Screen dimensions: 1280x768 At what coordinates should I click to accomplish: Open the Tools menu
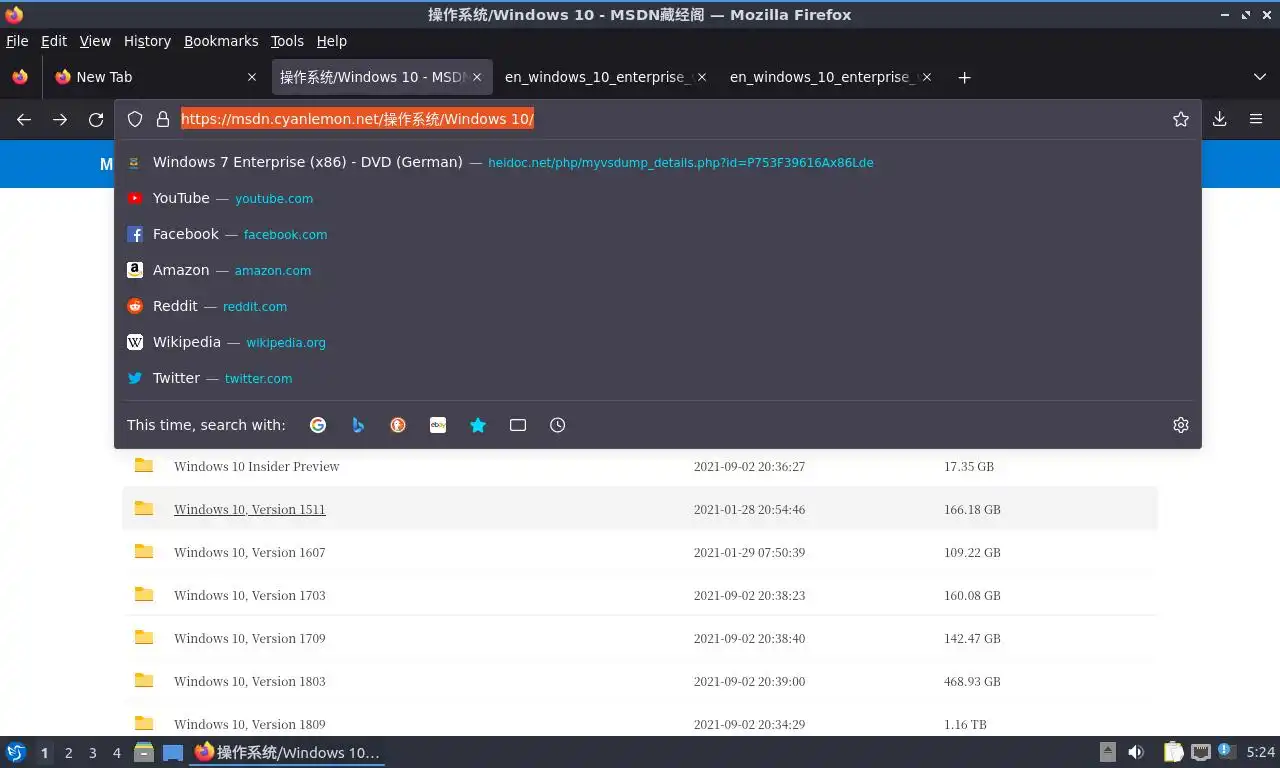pyautogui.click(x=287, y=41)
